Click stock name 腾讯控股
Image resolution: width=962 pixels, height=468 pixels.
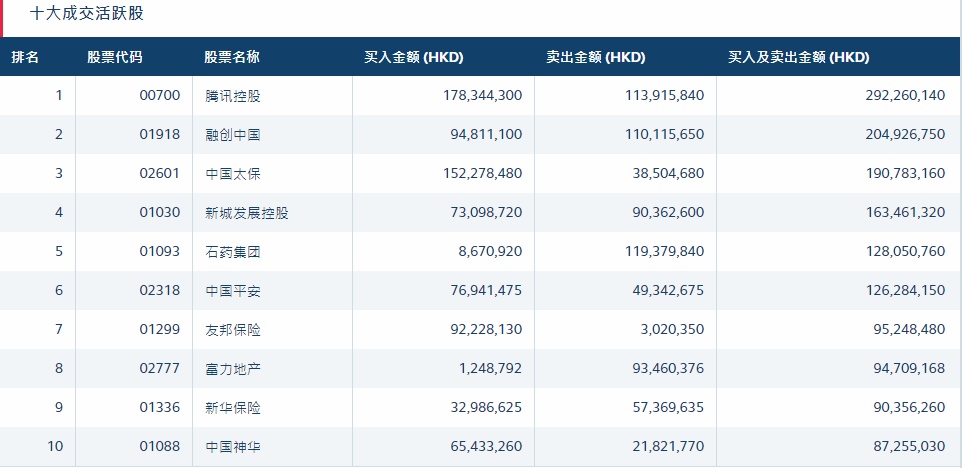233,96
